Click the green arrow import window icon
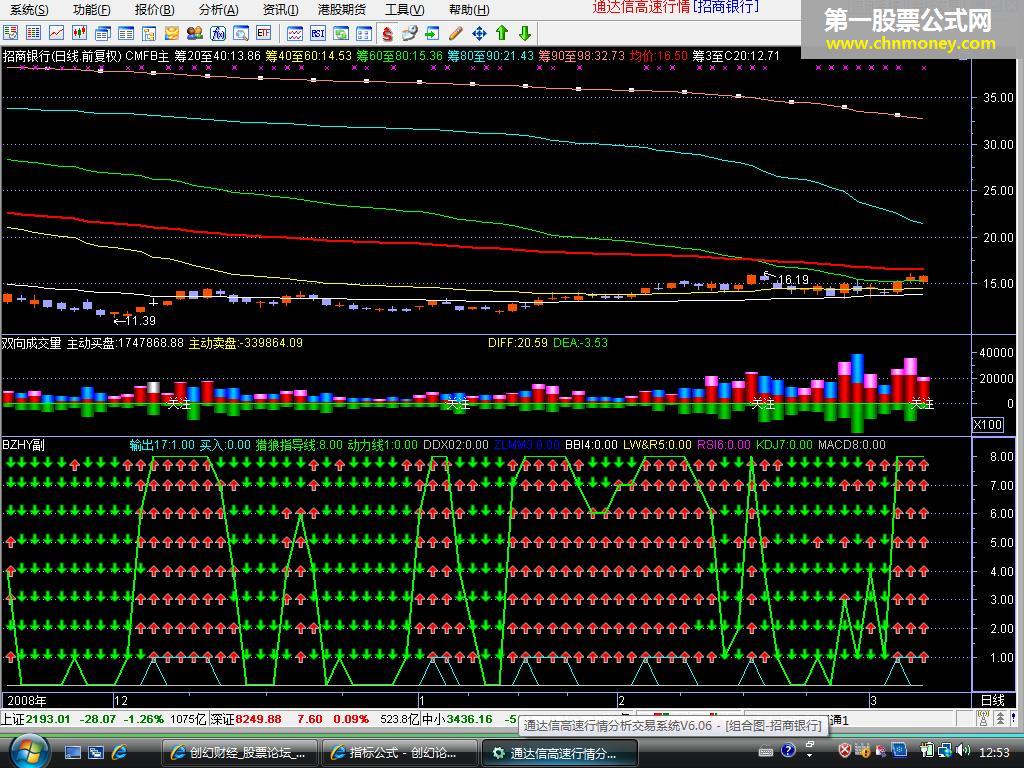Screen dimensions: 1024x768 (x=432, y=33)
